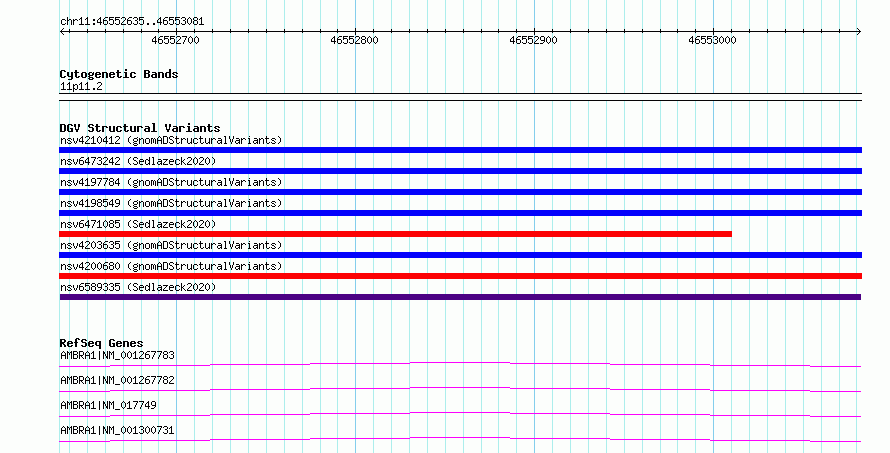Click variant label nsv4210412
The height and width of the screenshot is (453, 890).
90,140
